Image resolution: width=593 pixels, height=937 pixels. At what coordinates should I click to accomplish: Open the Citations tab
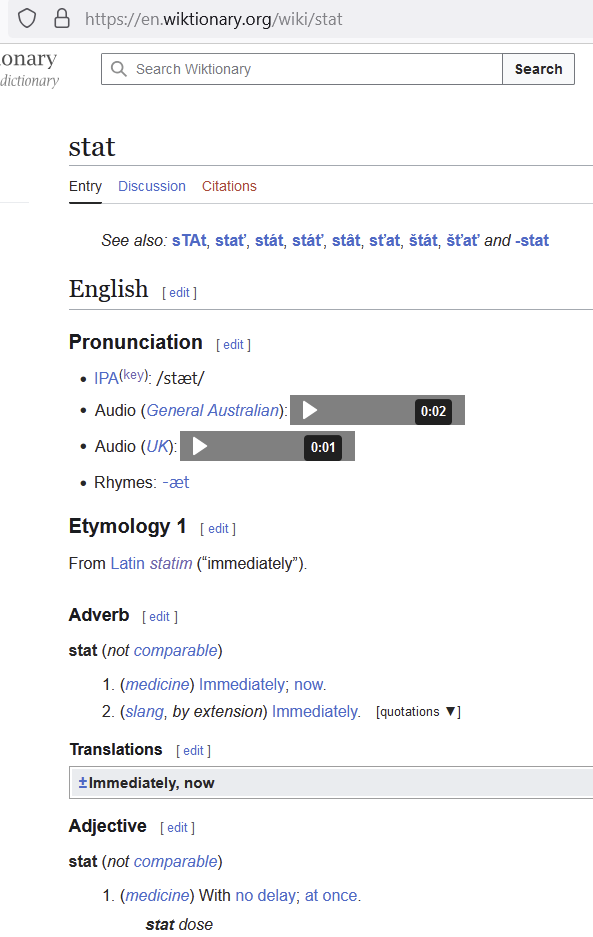point(229,186)
